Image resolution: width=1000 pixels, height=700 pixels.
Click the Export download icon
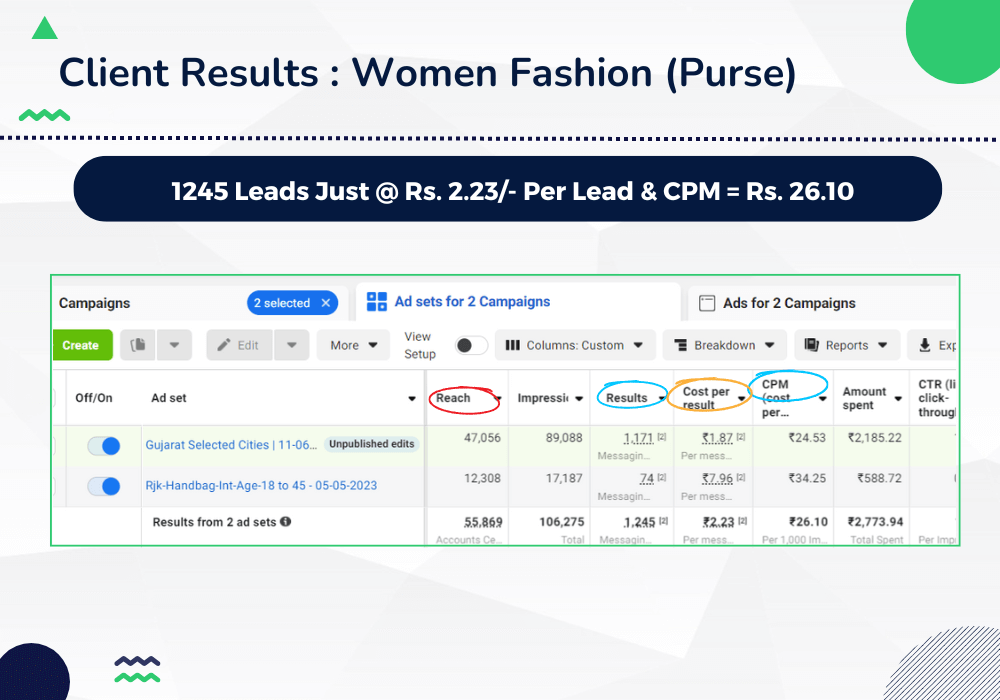pyautogui.click(x=924, y=345)
